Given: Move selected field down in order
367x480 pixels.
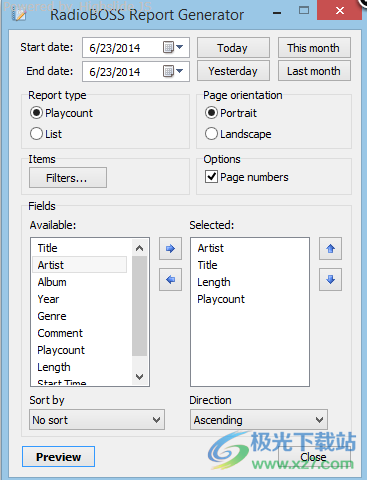Looking at the screenshot, I should pyautogui.click(x=330, y=279).
